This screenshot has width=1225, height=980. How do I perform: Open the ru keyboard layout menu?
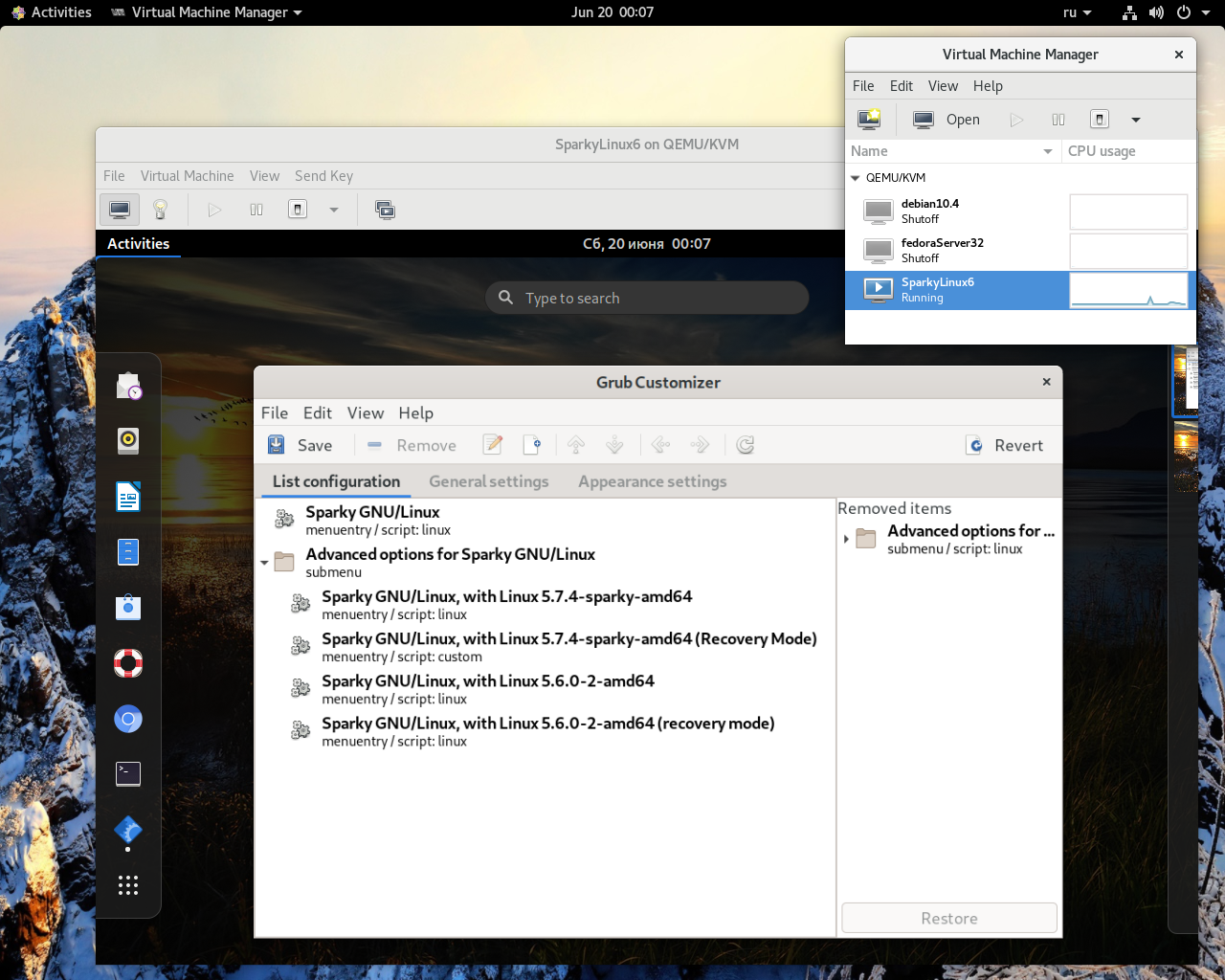(x=1077, y=12)
